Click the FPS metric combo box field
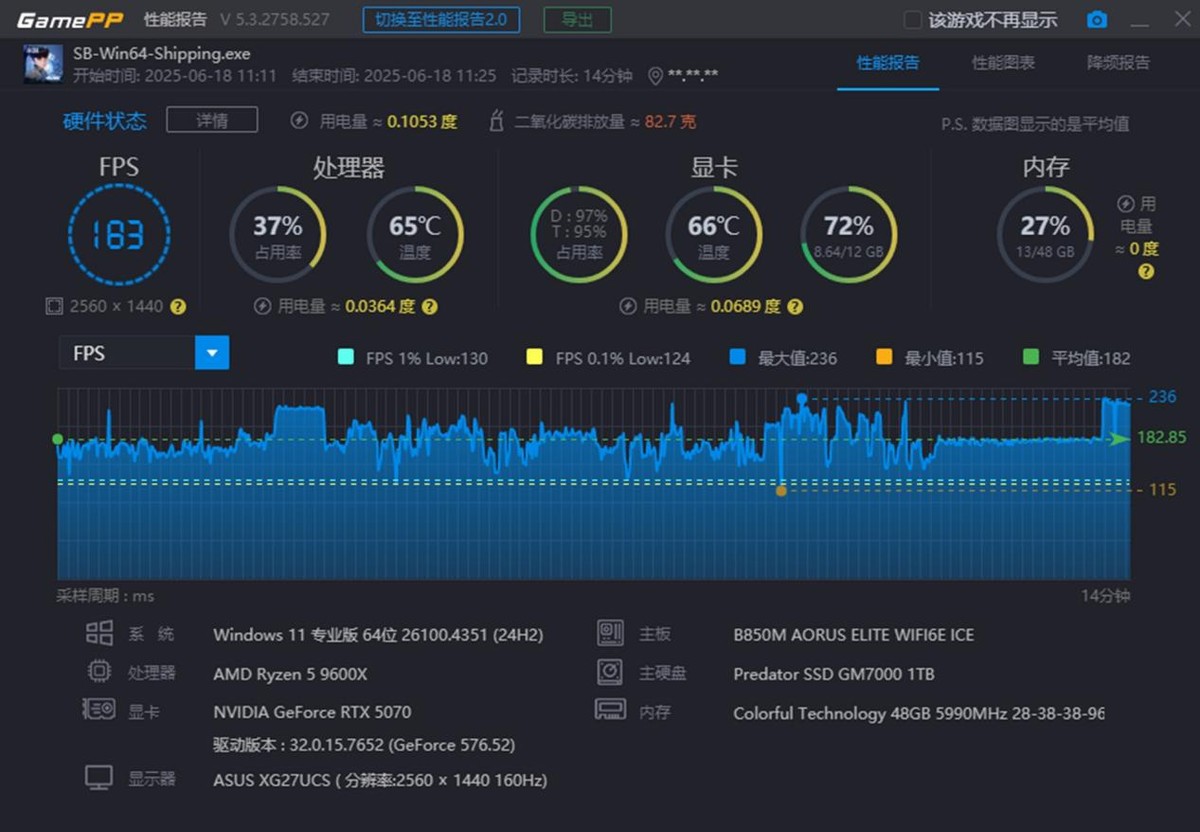 [144, 353]
